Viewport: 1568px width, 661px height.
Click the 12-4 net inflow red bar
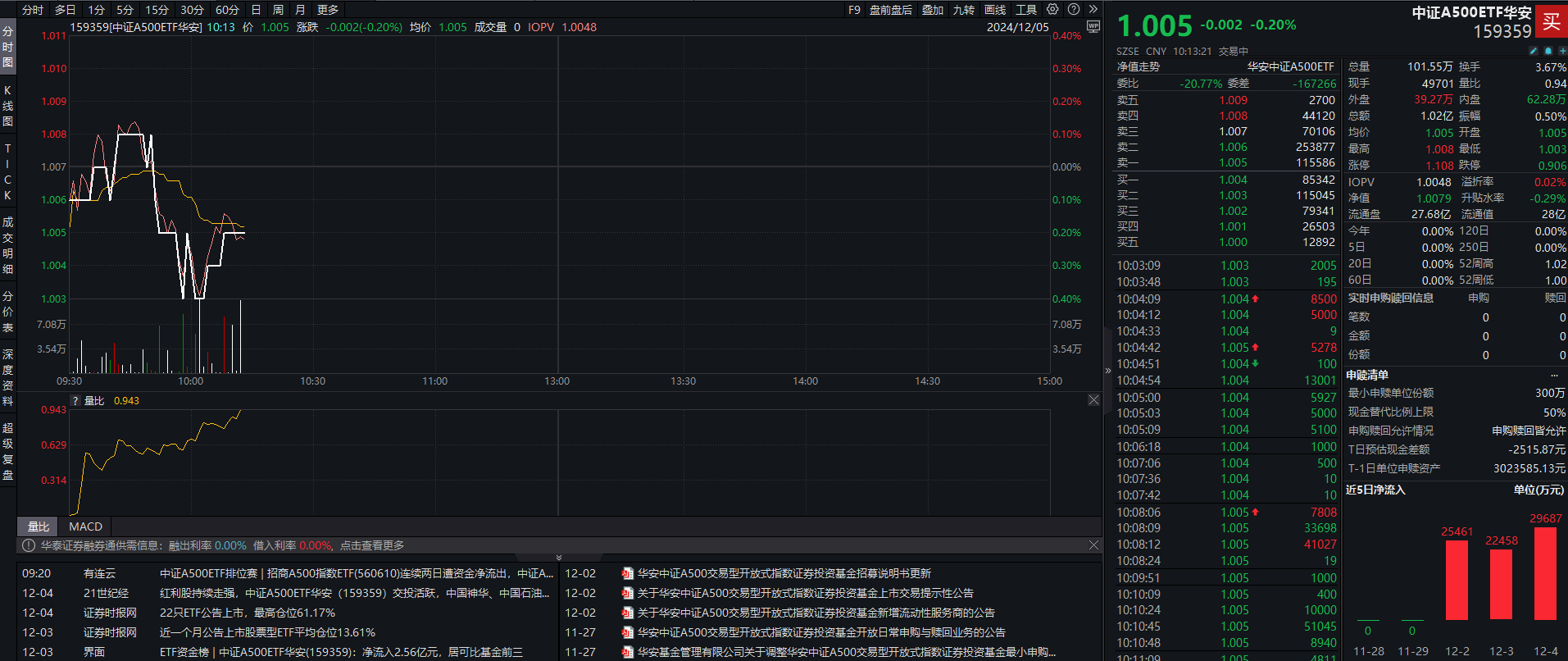point(1545,572)
